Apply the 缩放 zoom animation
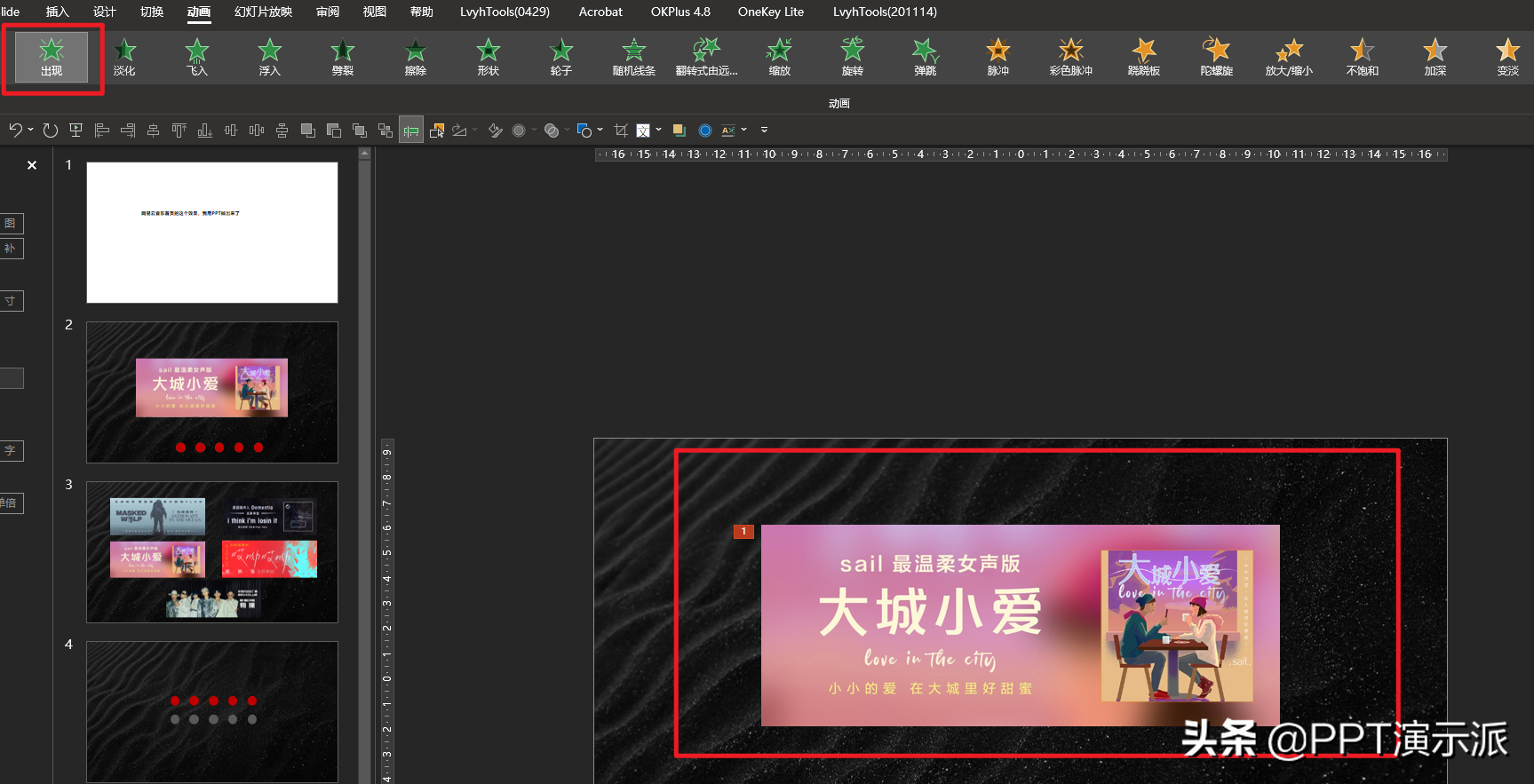Image resolution: width=1534 pixels, height=784 pixels. (x=780, y=57)
